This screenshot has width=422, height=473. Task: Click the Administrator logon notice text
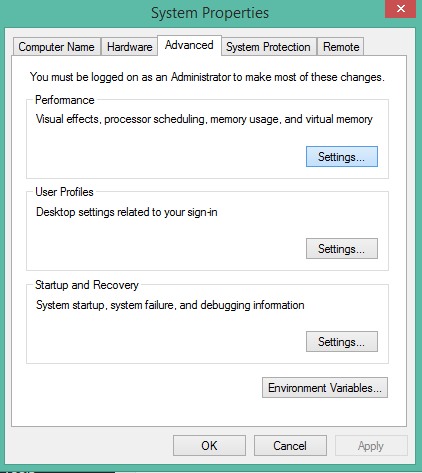[207, 77]
